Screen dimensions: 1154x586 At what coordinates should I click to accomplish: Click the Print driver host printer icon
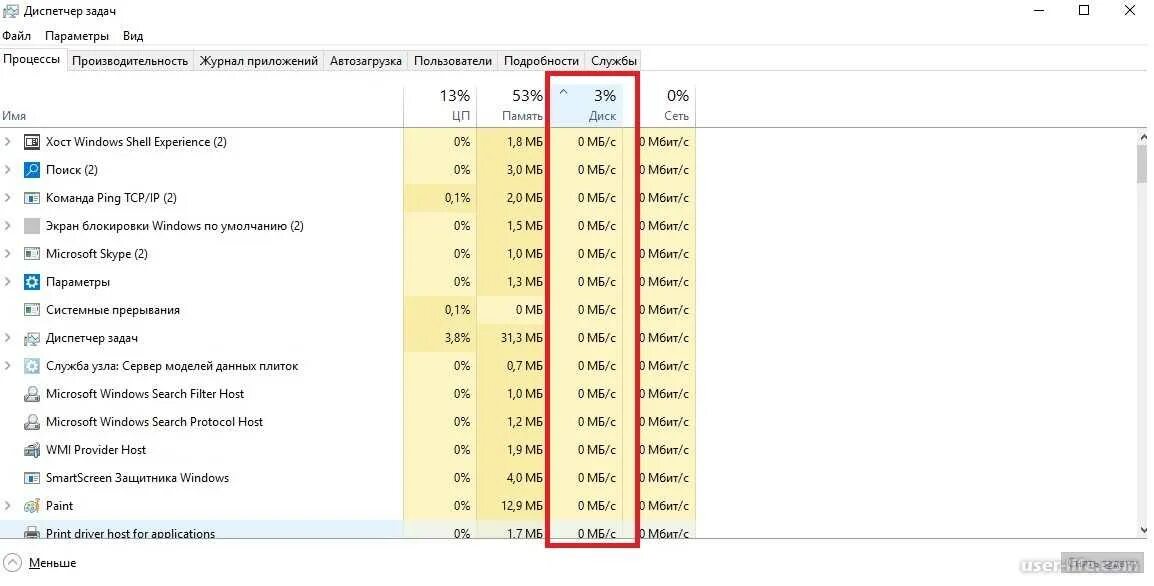coord(32,532)
